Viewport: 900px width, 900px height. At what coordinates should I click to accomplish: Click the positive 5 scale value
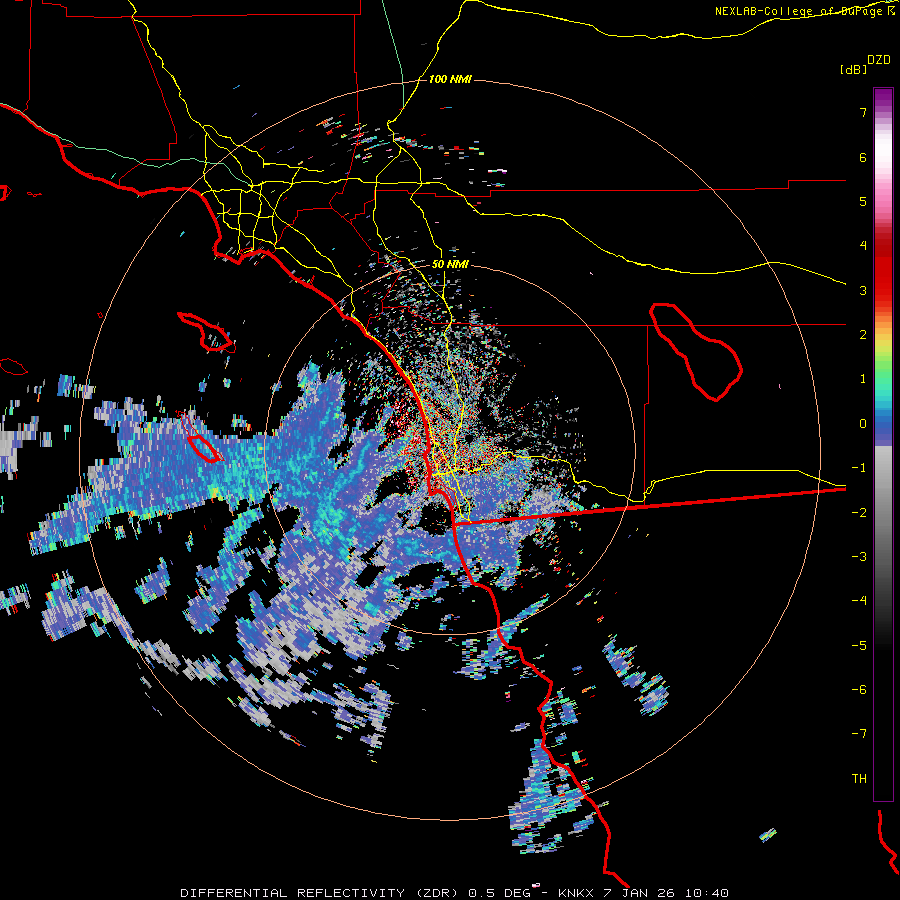863,201
